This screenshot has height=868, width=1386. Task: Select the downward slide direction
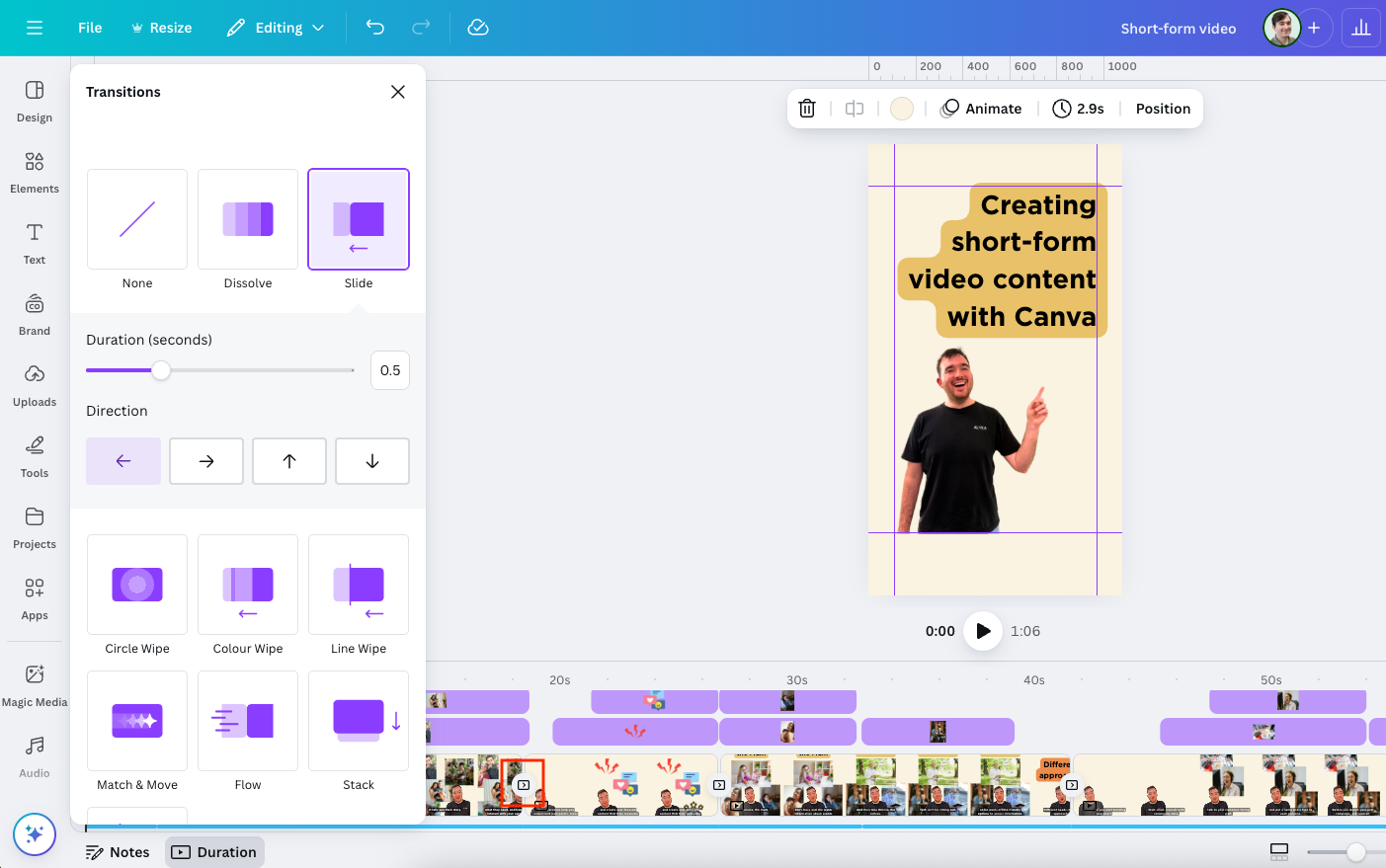pyautogui.click(x=371, y=461)
